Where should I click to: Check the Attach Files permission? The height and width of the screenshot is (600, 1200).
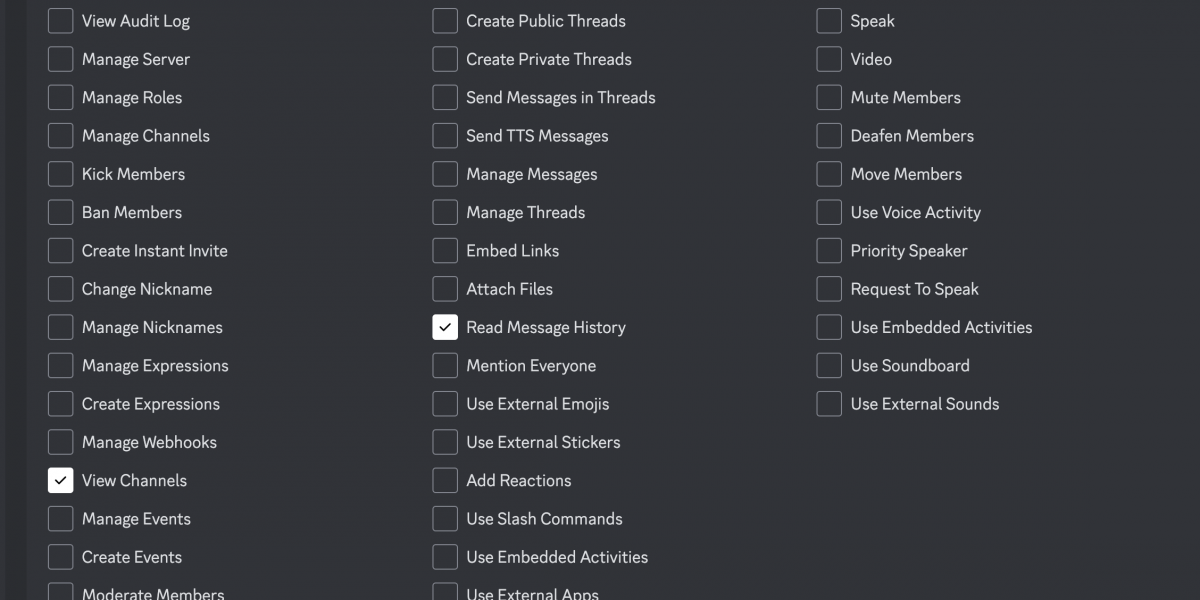click(x=445, y=289)
